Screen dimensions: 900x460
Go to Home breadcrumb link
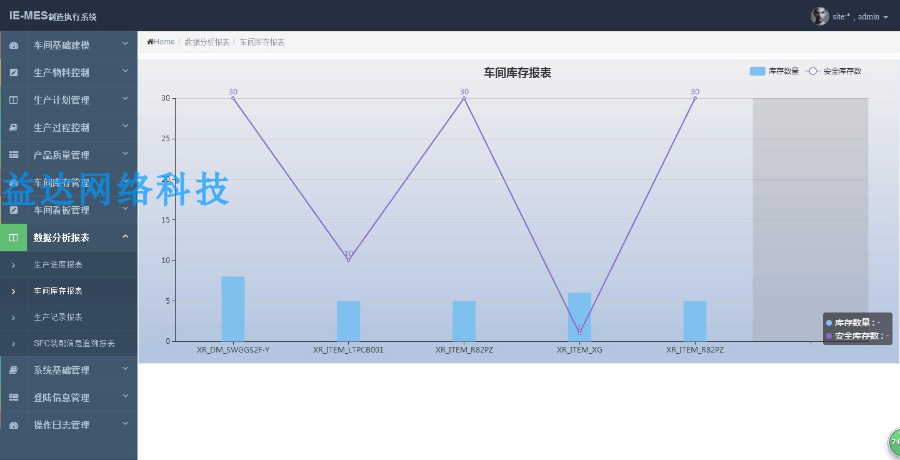[164, 42]
